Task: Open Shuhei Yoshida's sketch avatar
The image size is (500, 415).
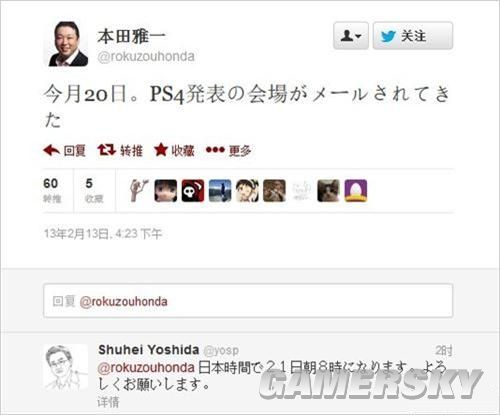Action: pos(66,367)
